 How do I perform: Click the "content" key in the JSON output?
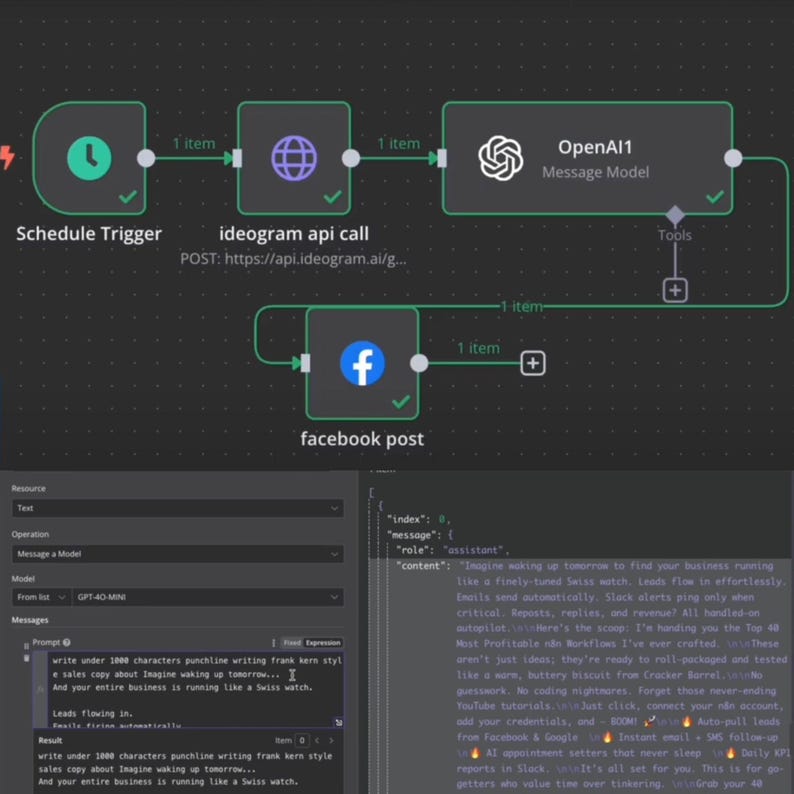(423, 566)
